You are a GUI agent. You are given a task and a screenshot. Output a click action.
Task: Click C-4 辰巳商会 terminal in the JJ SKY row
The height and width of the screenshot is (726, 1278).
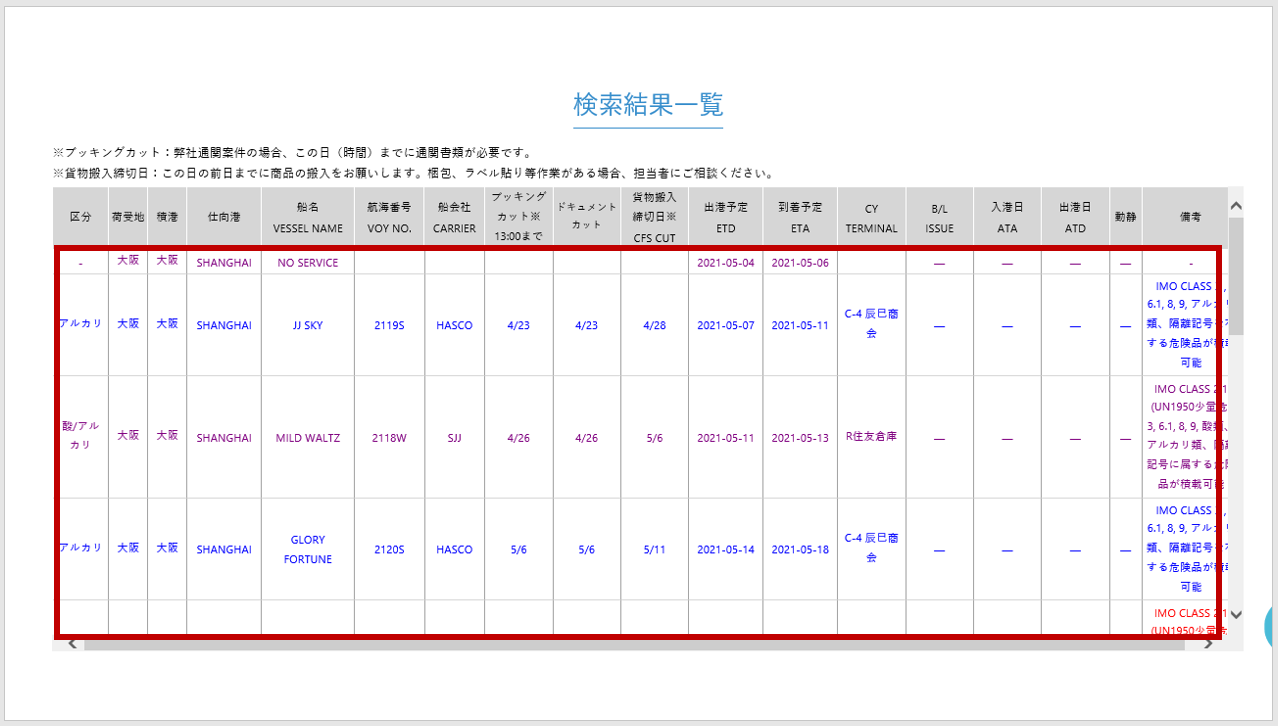click(x=872, y=324)
